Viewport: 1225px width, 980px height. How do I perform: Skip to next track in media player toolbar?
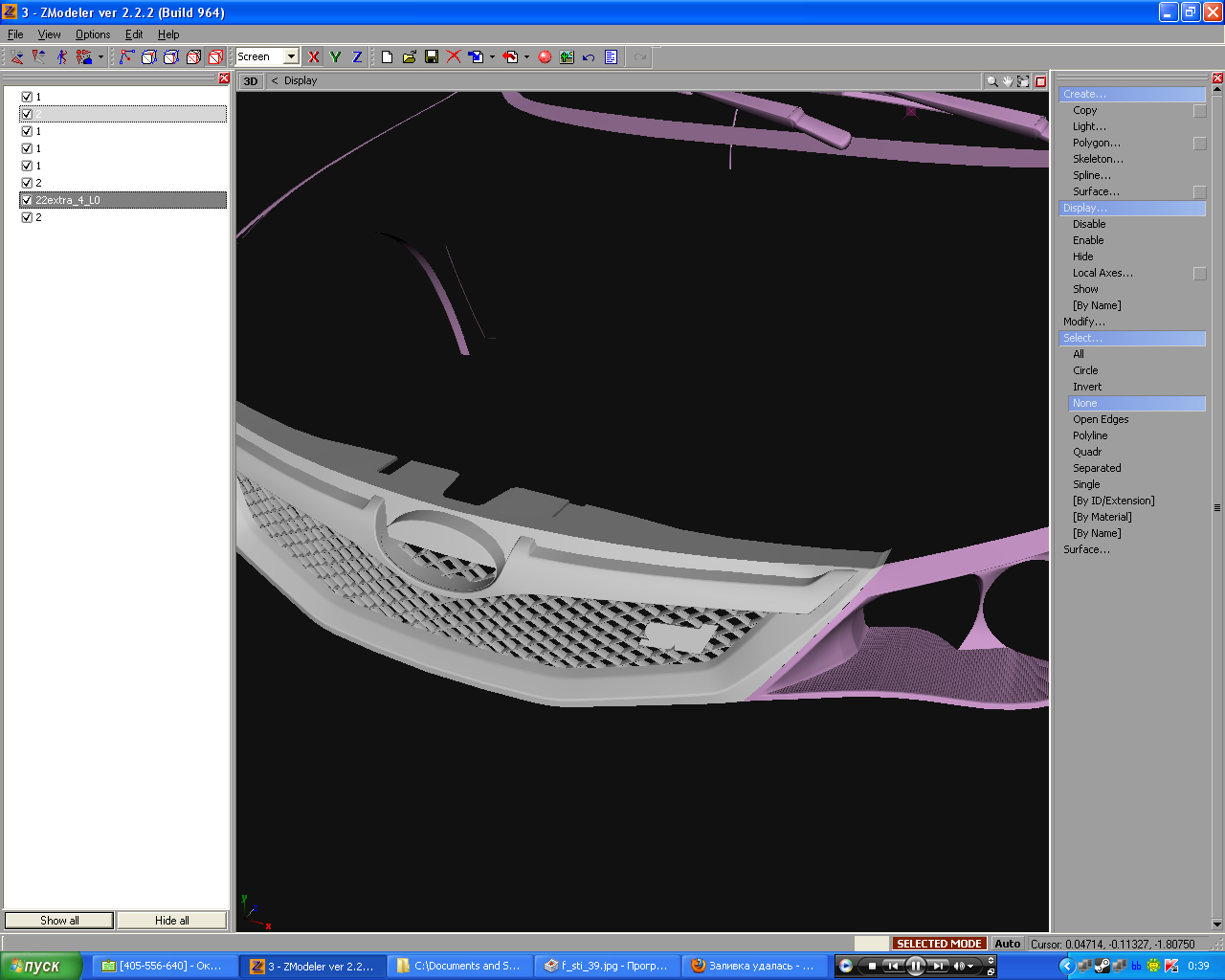point(939,966)
